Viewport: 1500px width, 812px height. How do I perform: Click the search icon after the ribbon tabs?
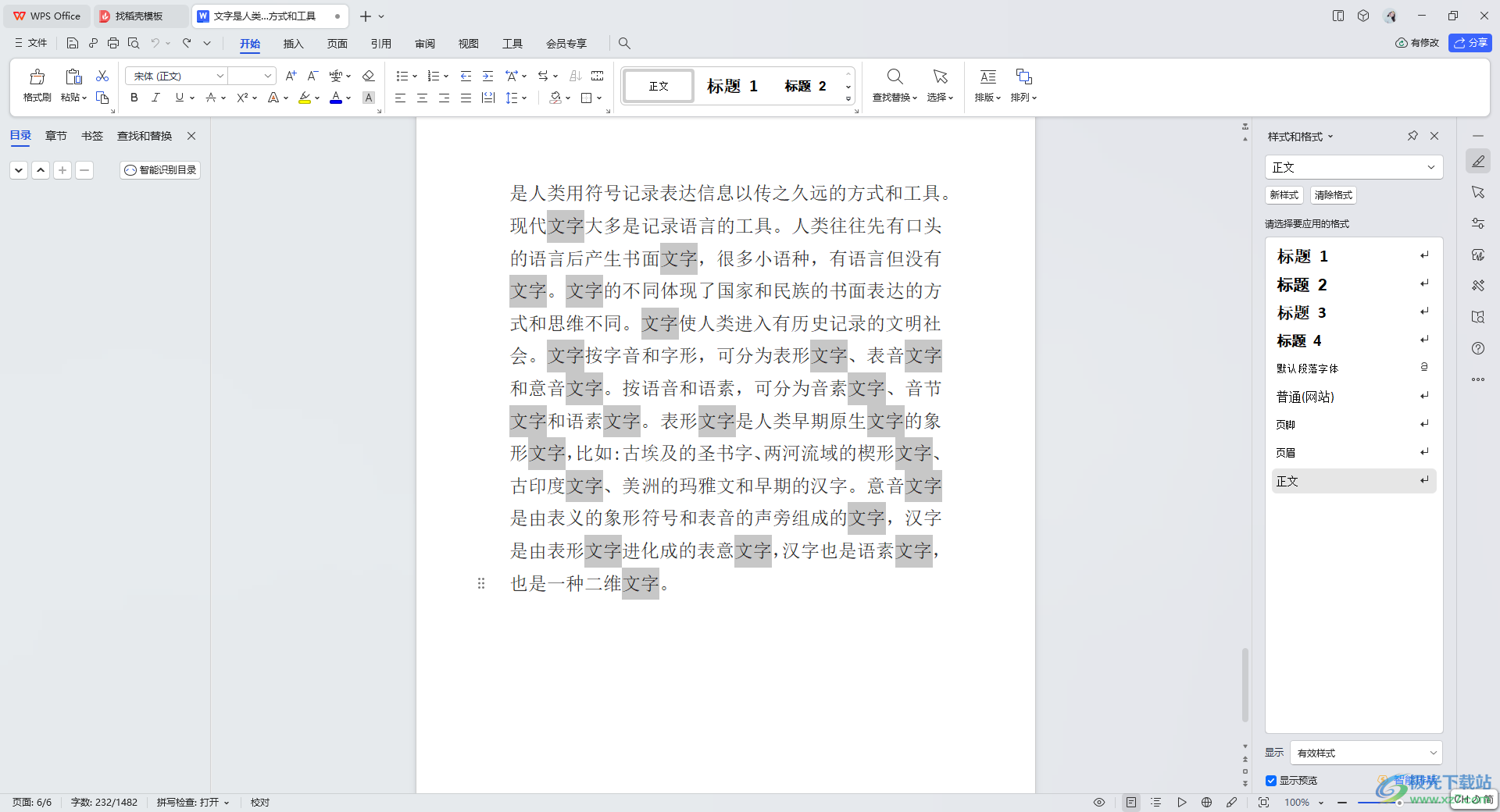[624, 44]
